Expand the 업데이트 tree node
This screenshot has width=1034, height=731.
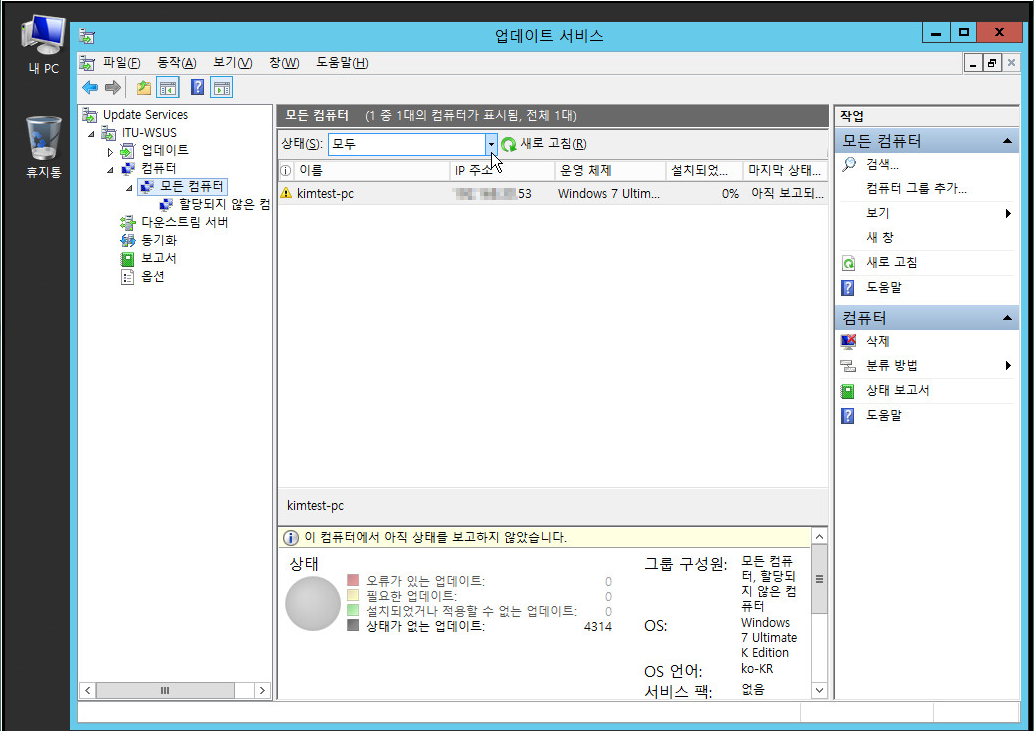(x=111, y=151)
